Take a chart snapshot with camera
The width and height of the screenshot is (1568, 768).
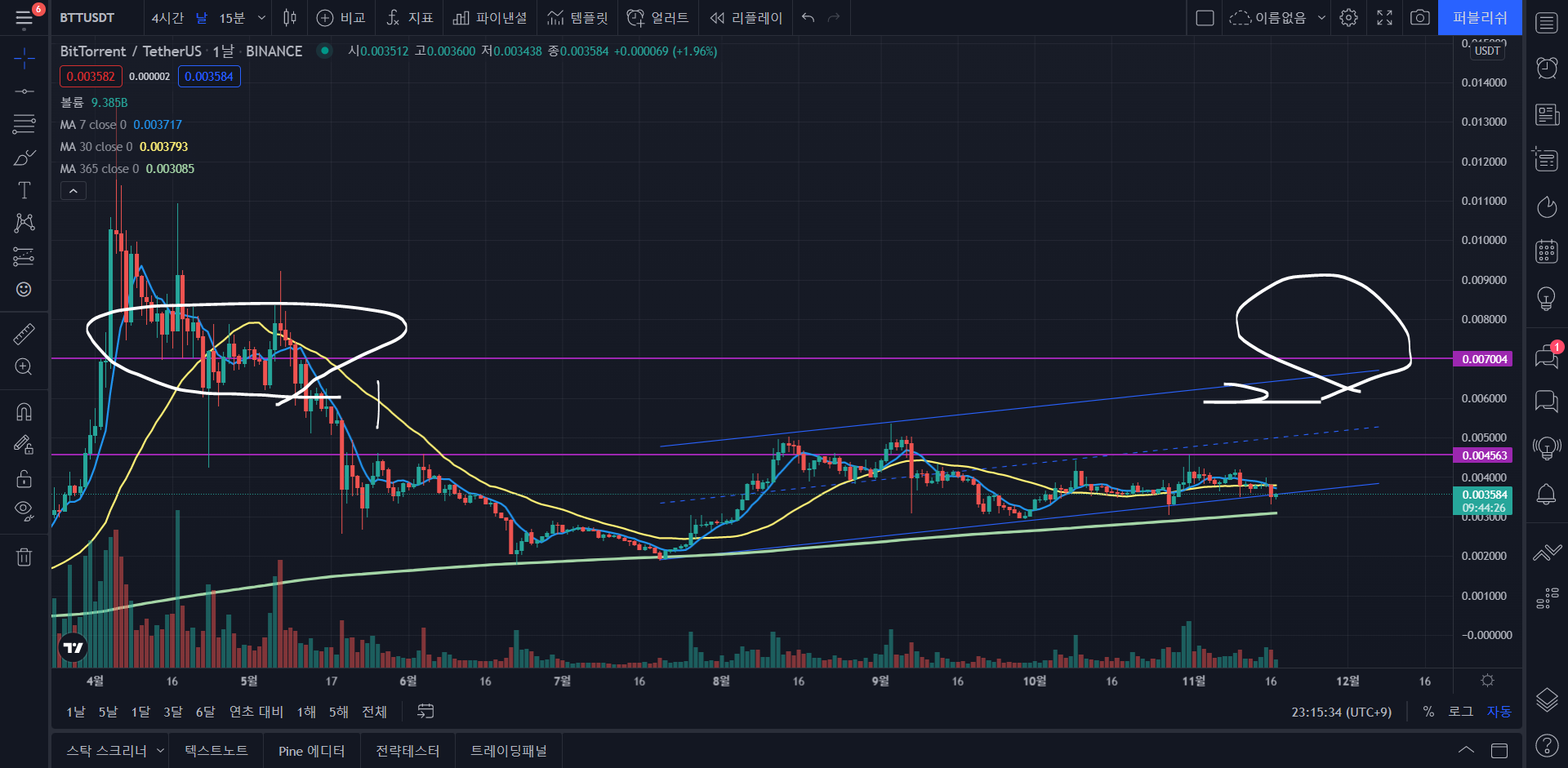point(1420,18)
